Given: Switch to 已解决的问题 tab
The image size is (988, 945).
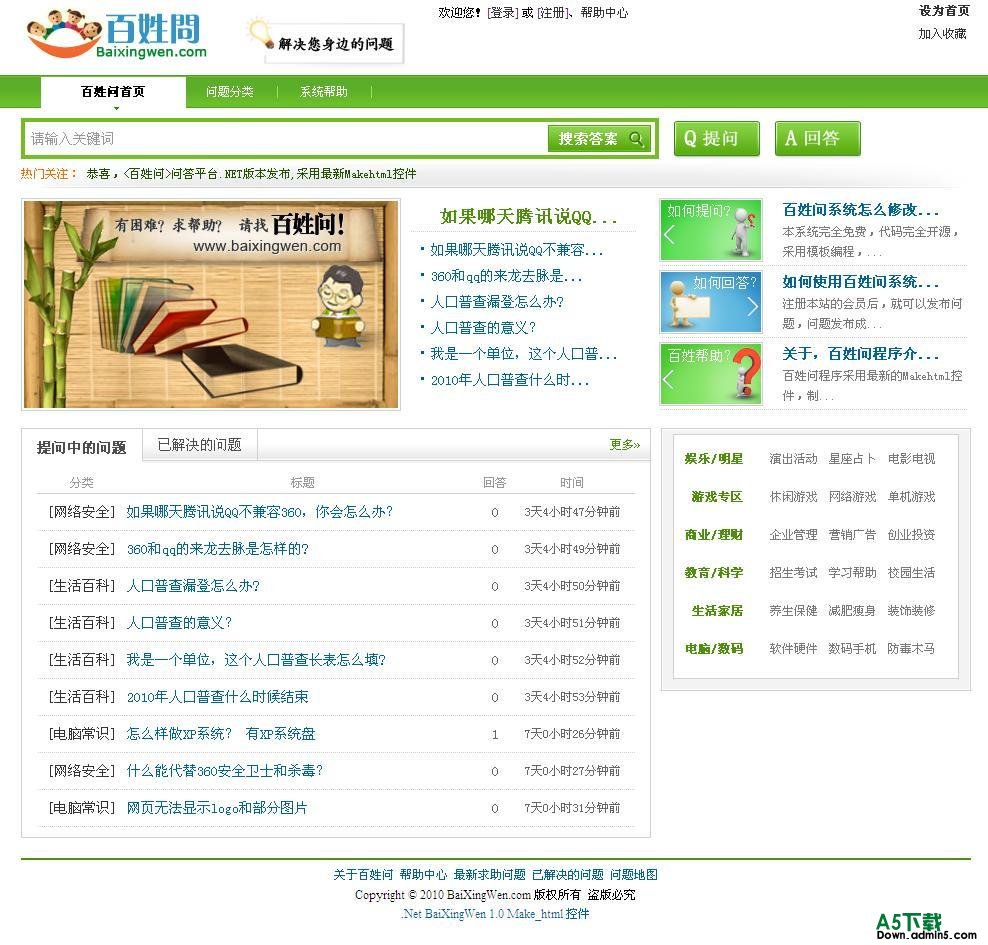Looking at the screenshot, I should [200, 445].
